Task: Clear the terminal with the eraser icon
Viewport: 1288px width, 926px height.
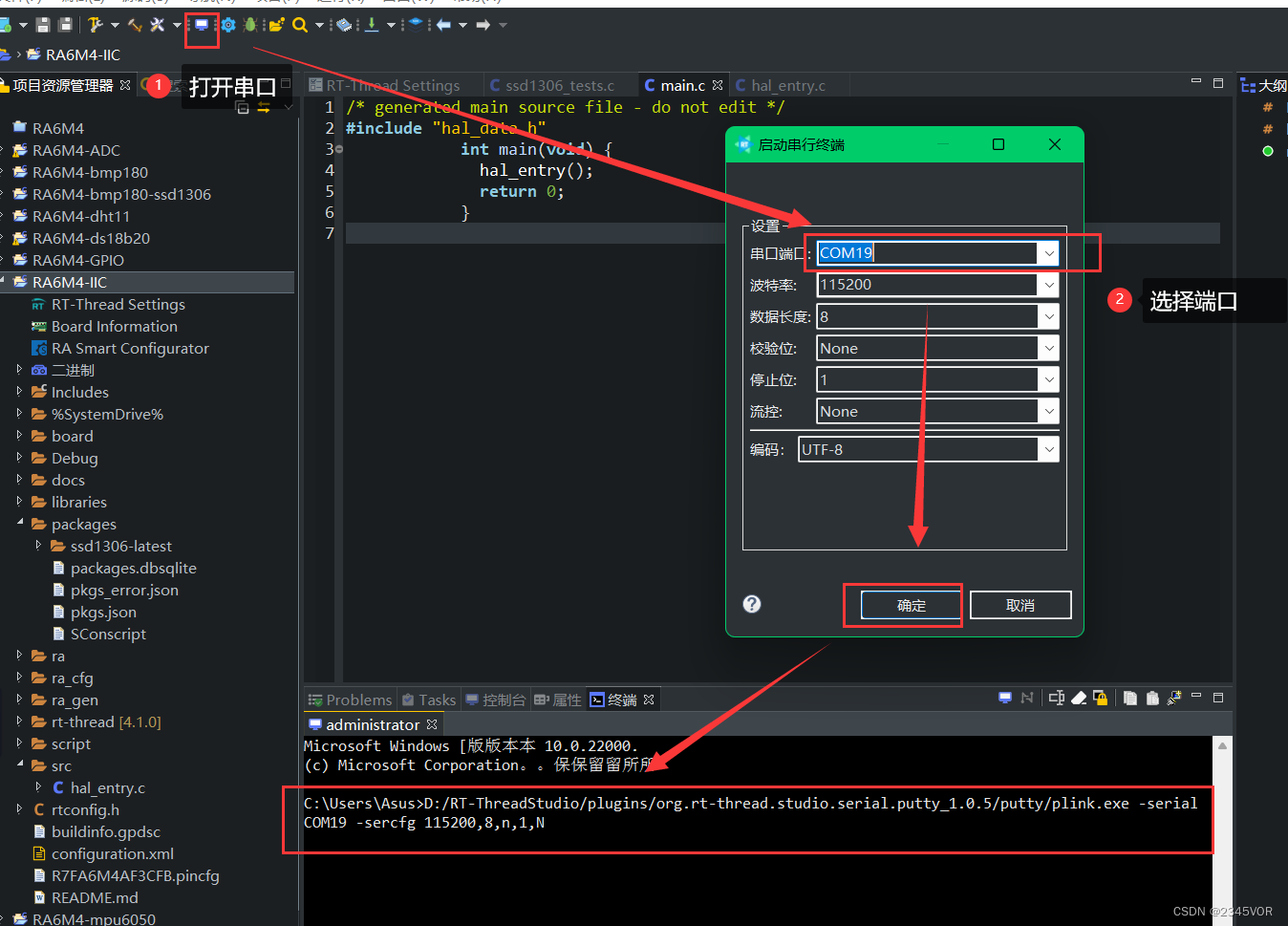Action: 1079,699
